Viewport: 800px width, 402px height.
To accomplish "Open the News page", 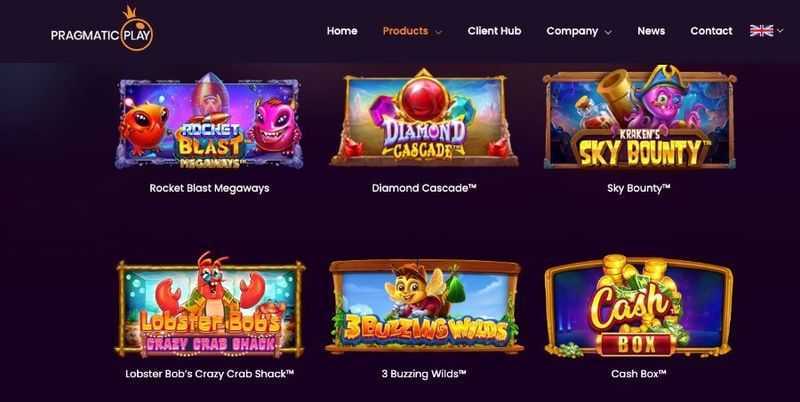I will [651, 31].
